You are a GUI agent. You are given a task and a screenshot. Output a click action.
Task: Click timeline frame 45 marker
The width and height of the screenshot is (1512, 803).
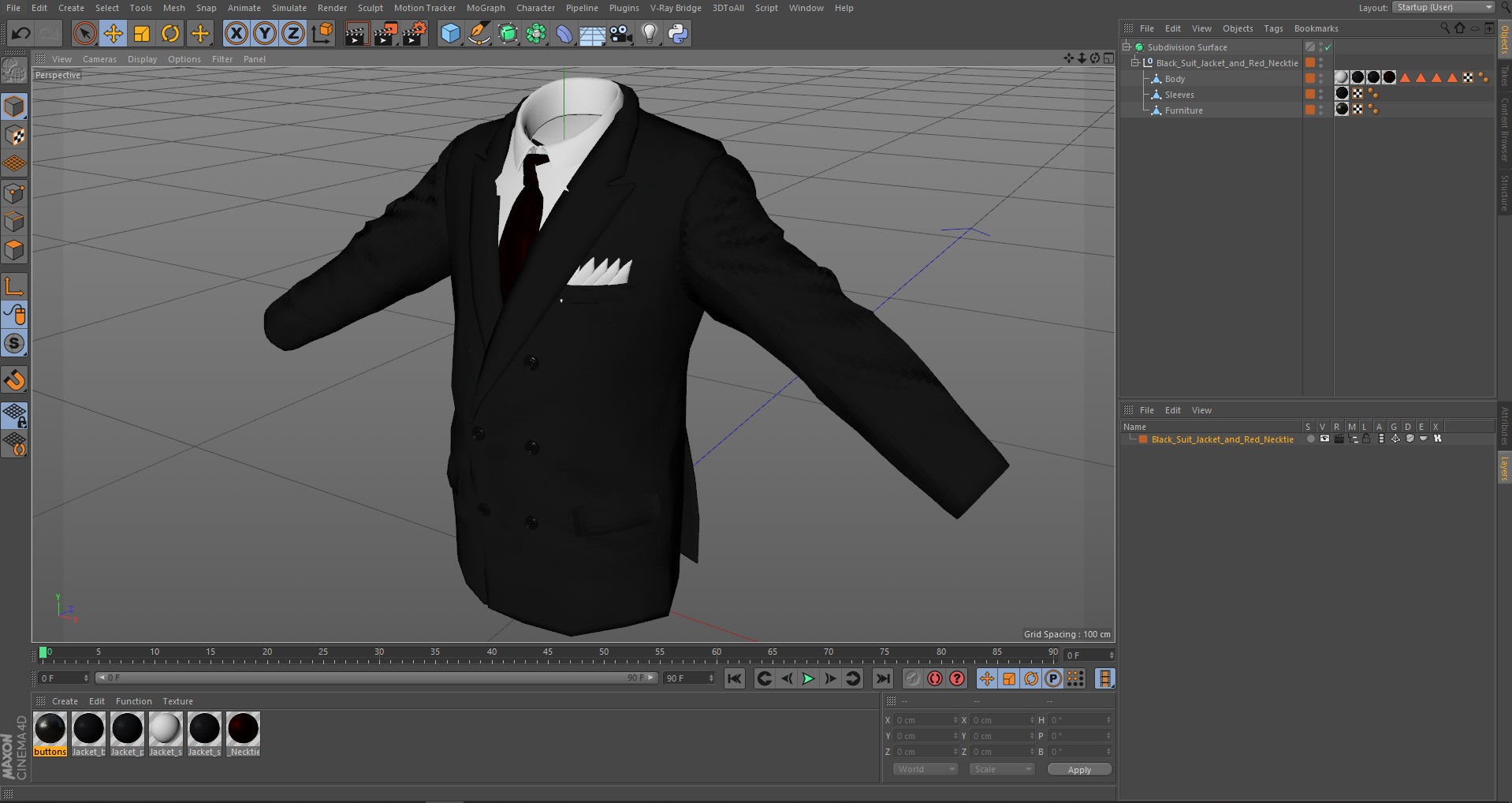548,654
